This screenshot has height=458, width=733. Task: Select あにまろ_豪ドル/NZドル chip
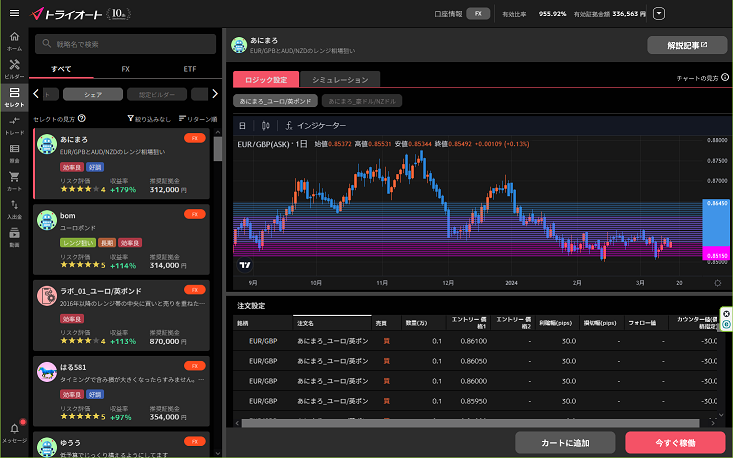[x=362, y=100]
